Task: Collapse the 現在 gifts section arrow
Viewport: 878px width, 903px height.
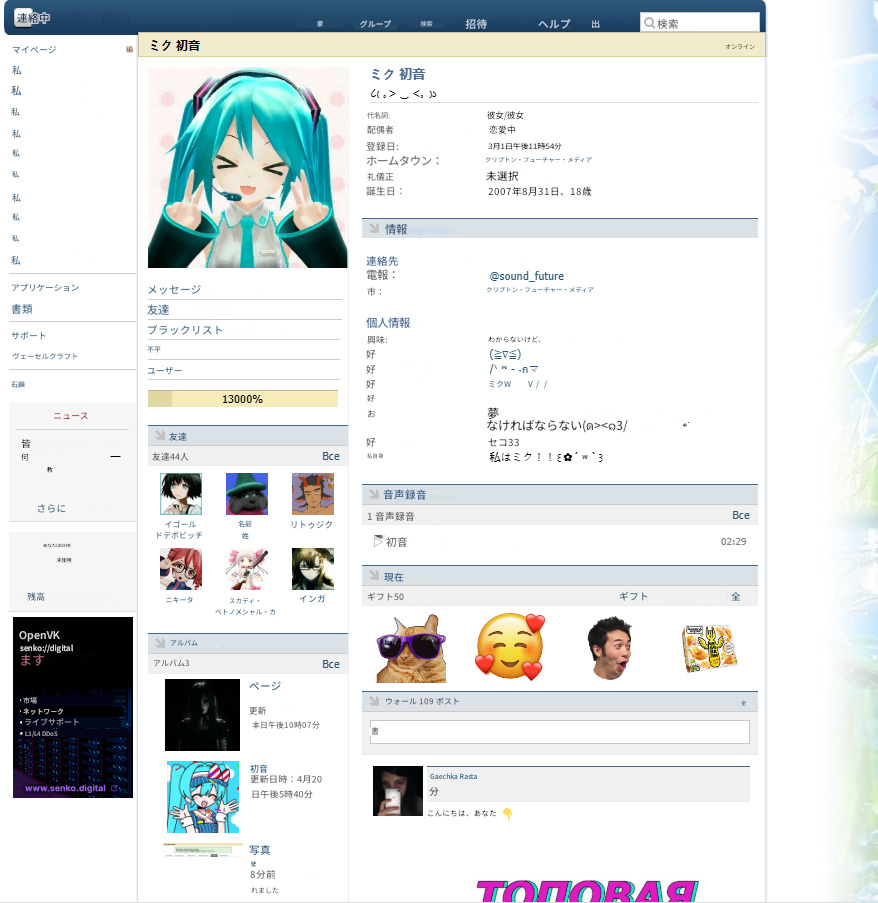Action: (x=374, y=576)
